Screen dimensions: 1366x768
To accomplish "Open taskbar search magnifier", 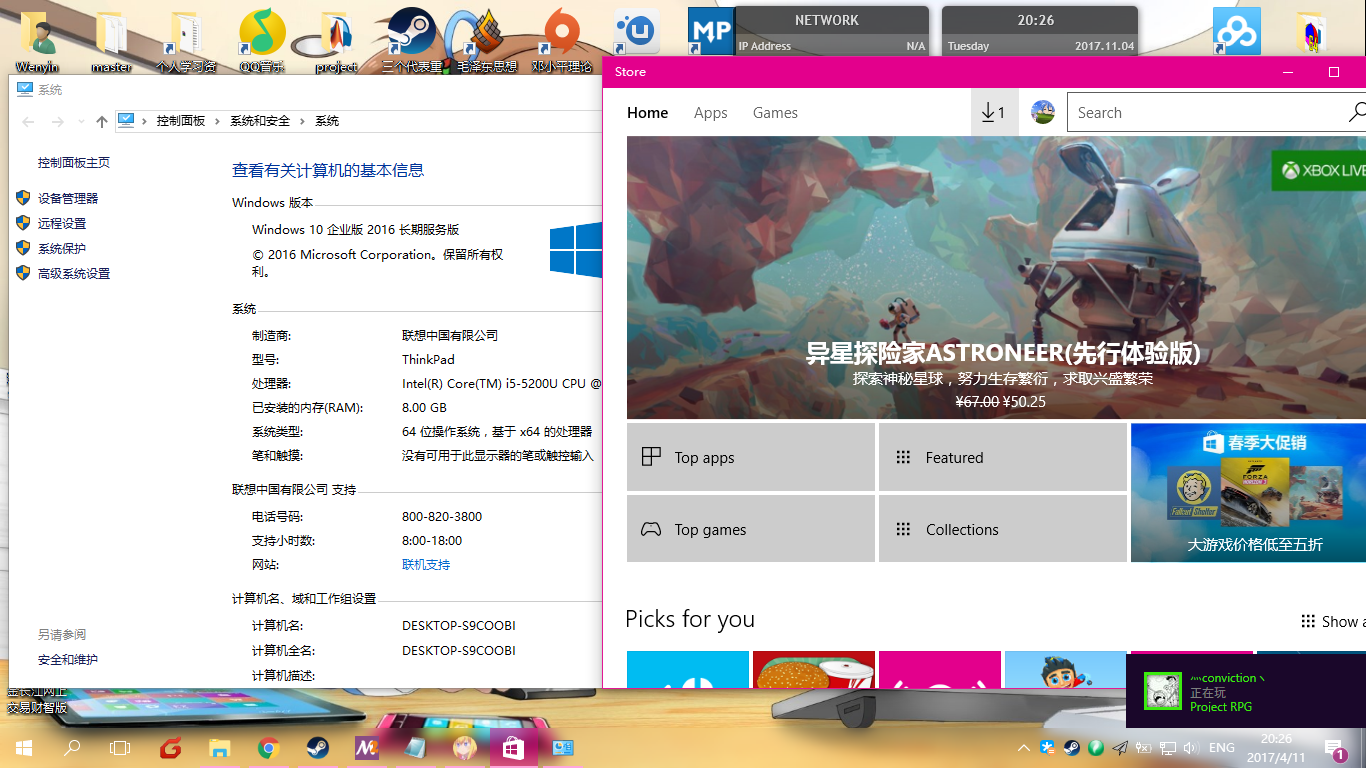I will click(72, 747).
